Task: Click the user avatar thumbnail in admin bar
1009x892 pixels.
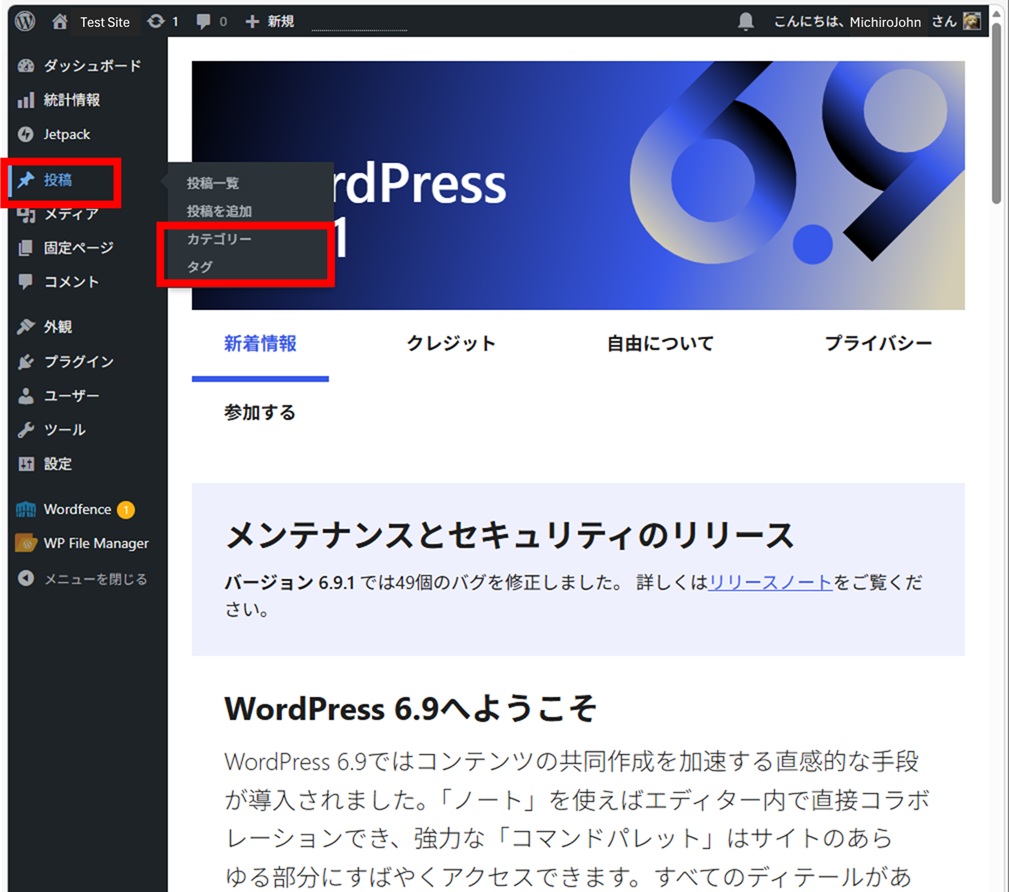Action: [972, 21]
